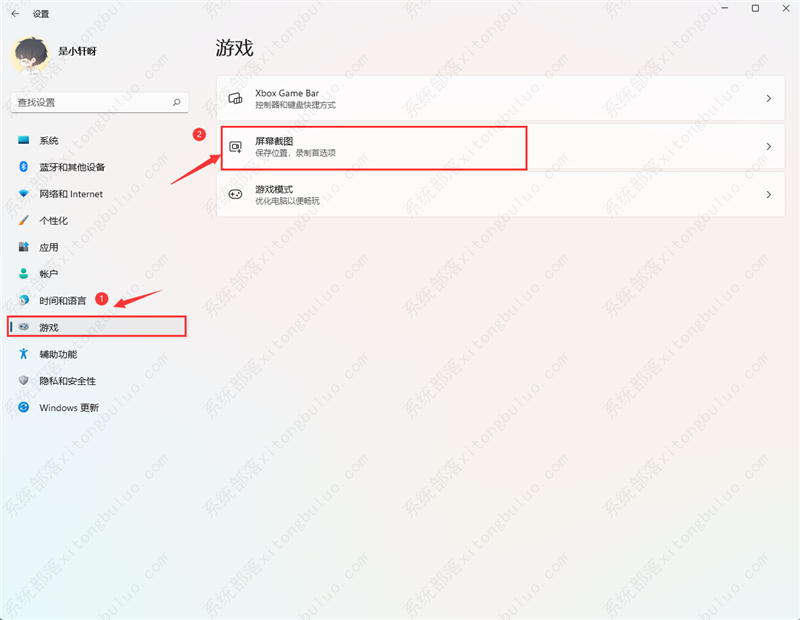Click the 屏幕截图 screenshot capture icon
The image size is (800, 620).
[x=235, y=147]
